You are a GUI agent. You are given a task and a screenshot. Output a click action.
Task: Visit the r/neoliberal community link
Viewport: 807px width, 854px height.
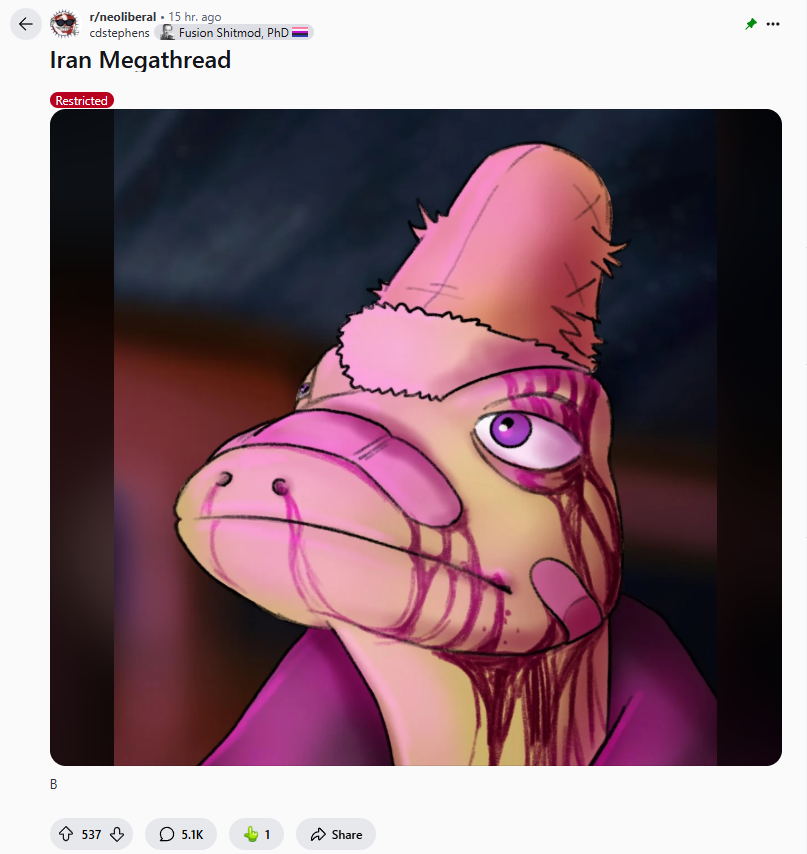[123, 17]
